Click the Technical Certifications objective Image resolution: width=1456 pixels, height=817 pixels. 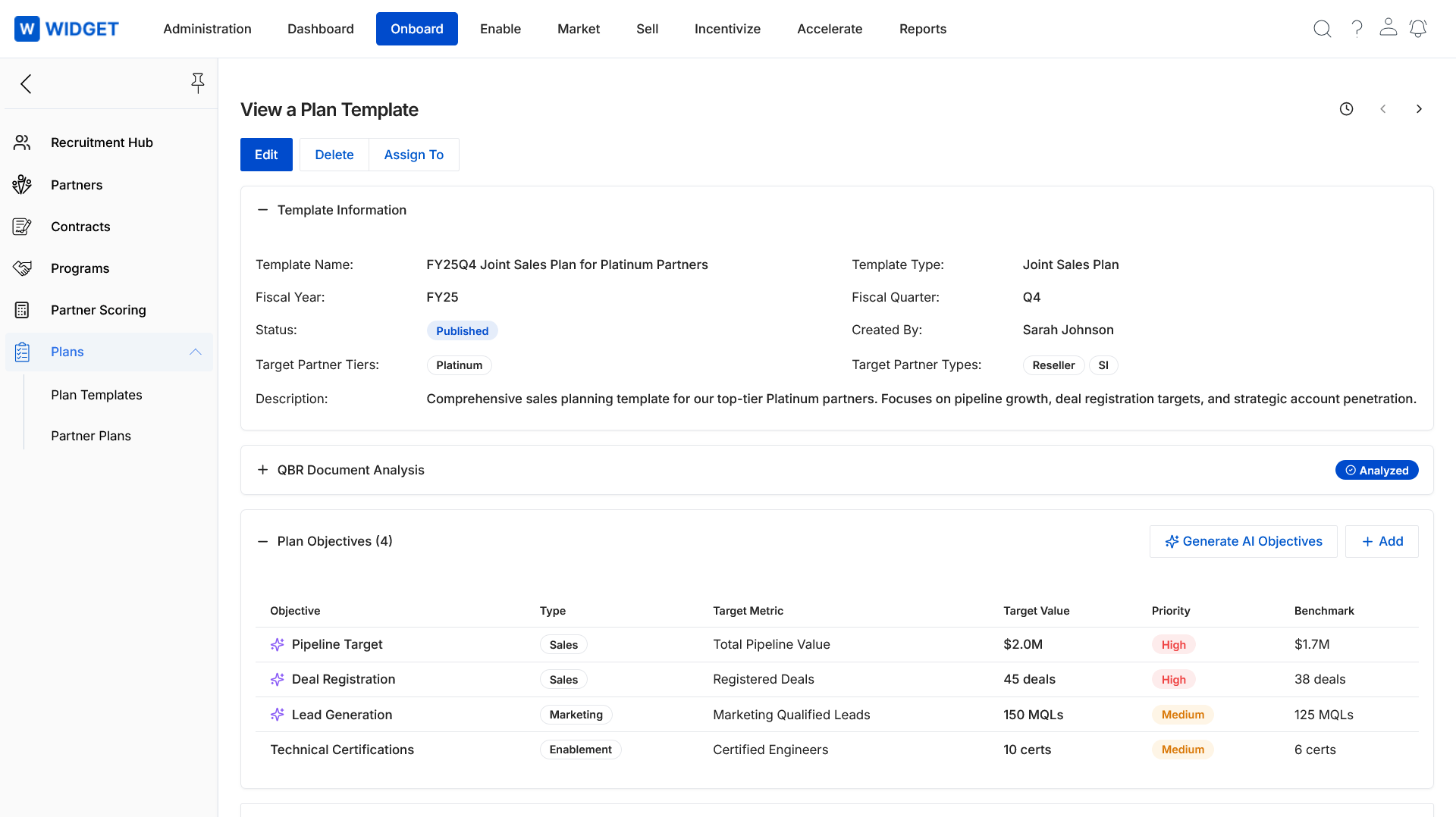342,750
